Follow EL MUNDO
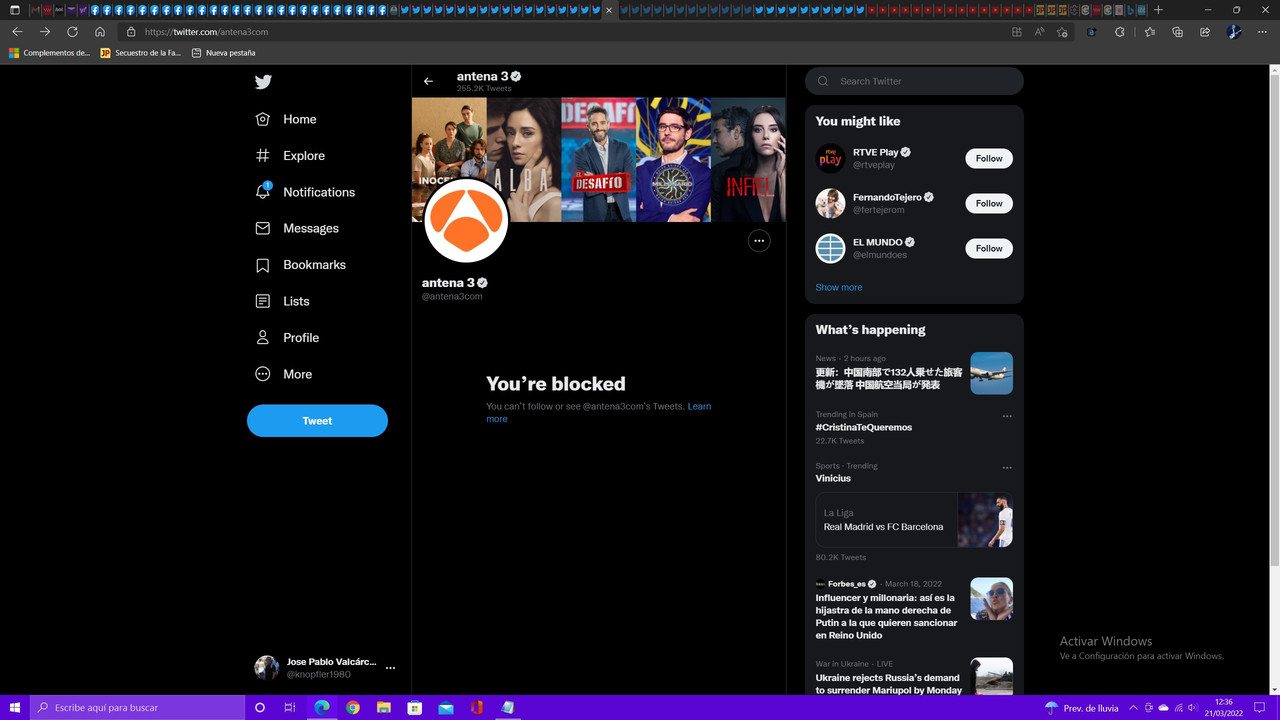 (989, 248)
